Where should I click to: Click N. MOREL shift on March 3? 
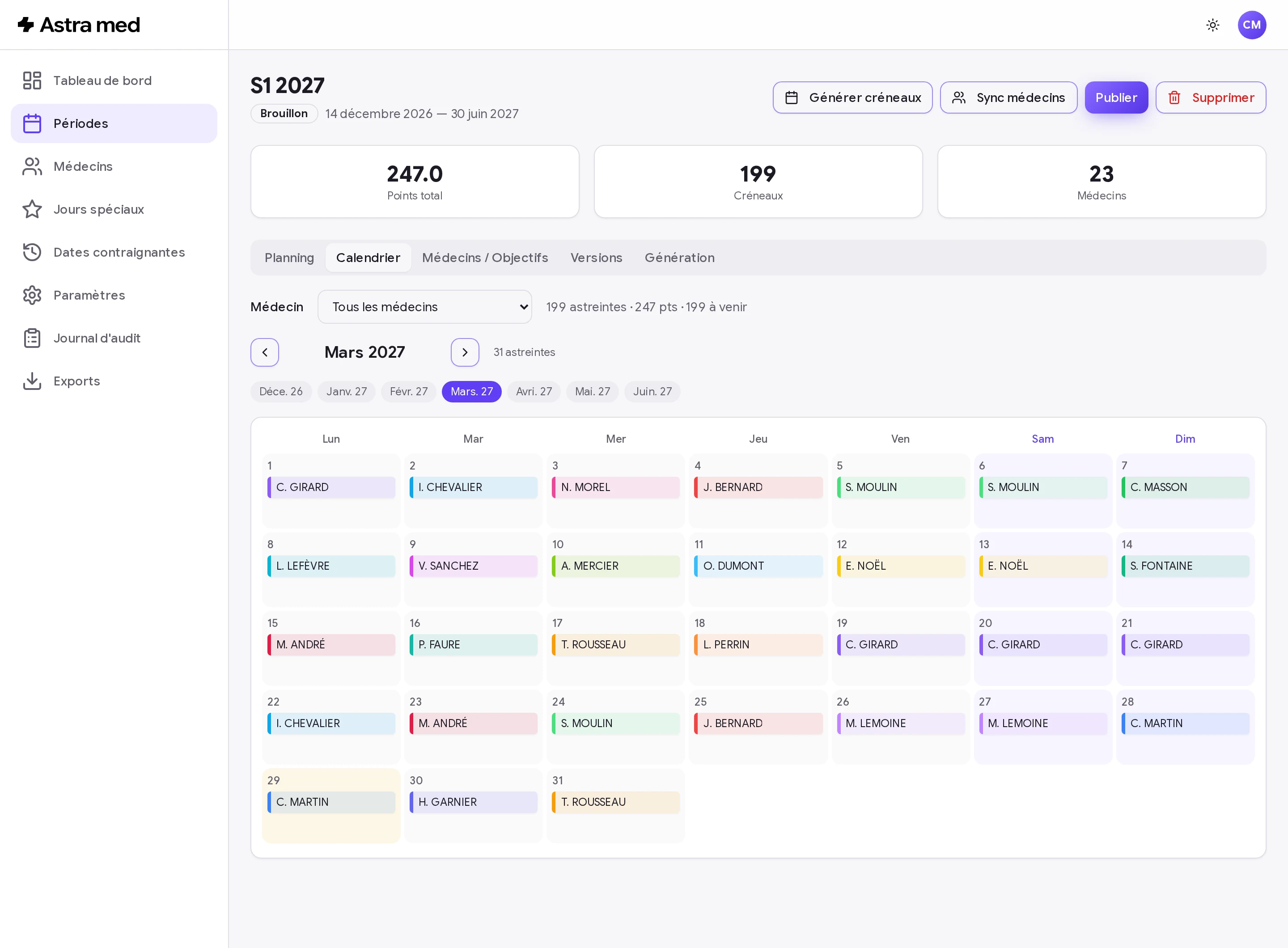pyautogui.click(x=615, y=487)
